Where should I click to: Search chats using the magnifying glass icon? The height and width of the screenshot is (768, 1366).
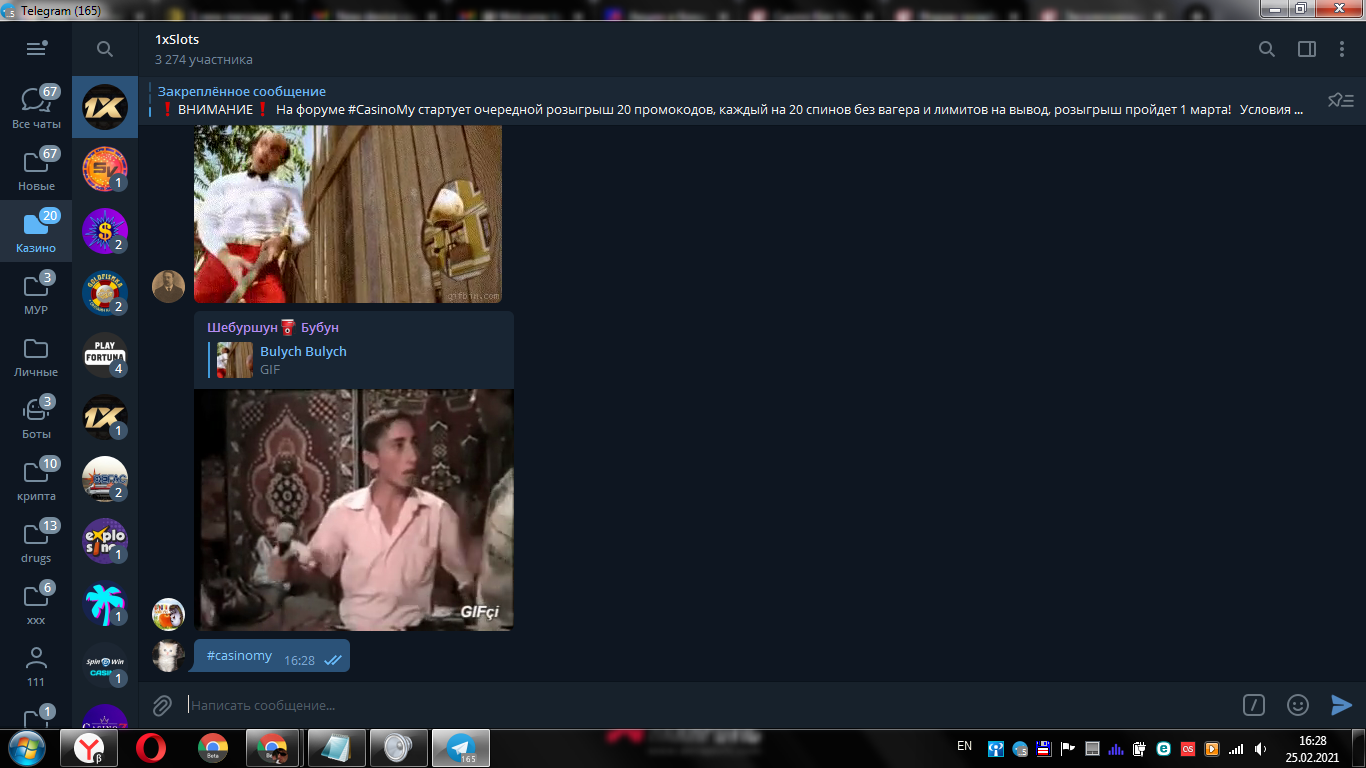[x=103, y=48]
